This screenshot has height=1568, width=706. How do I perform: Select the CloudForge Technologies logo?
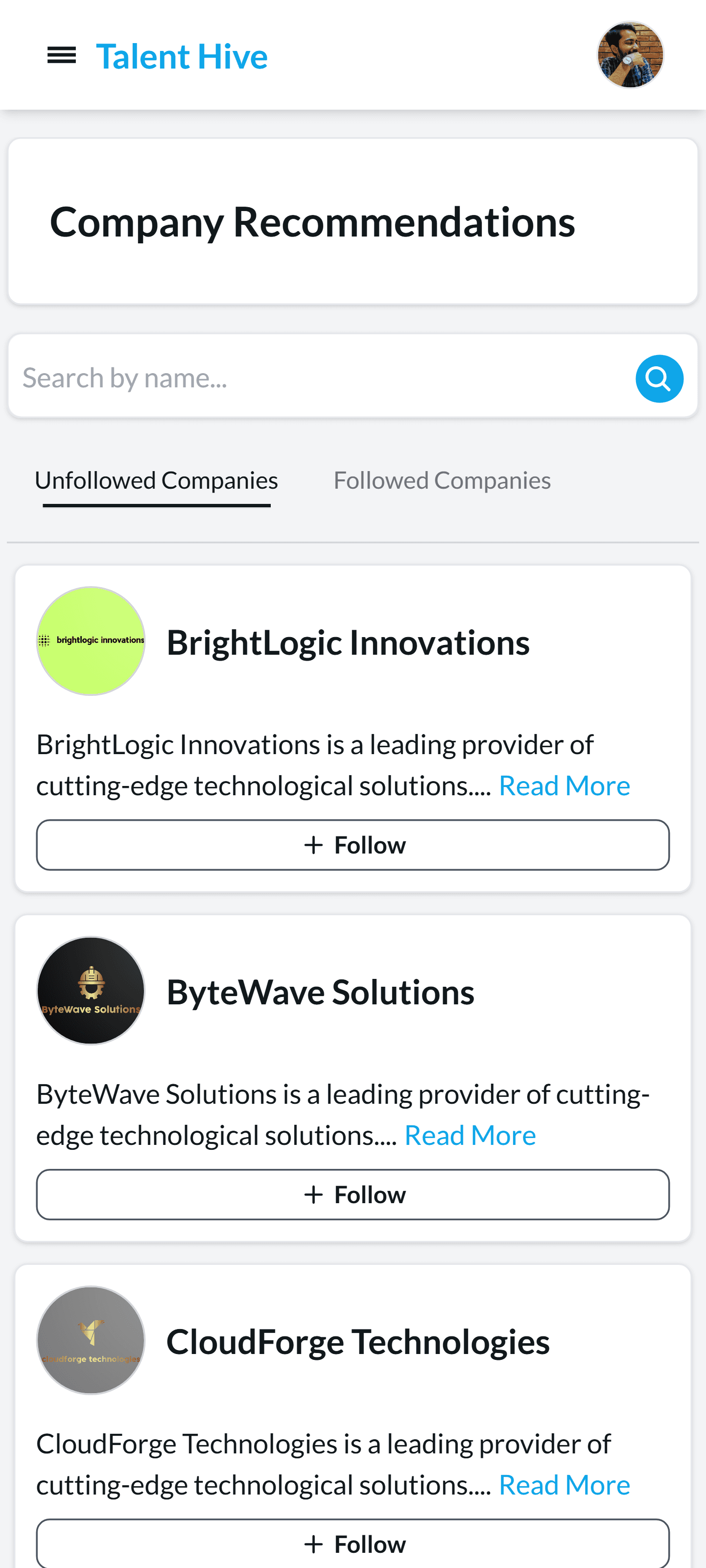point(91,1340)
